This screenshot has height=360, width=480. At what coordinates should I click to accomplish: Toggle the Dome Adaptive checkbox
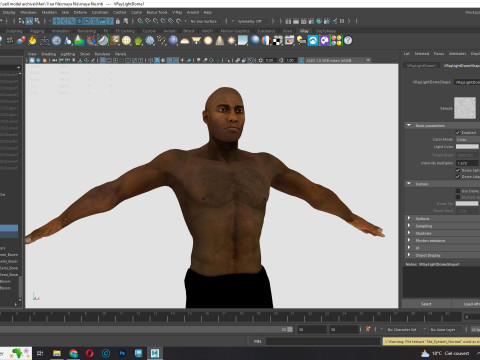pyautogui.click(x=458, y=177)
